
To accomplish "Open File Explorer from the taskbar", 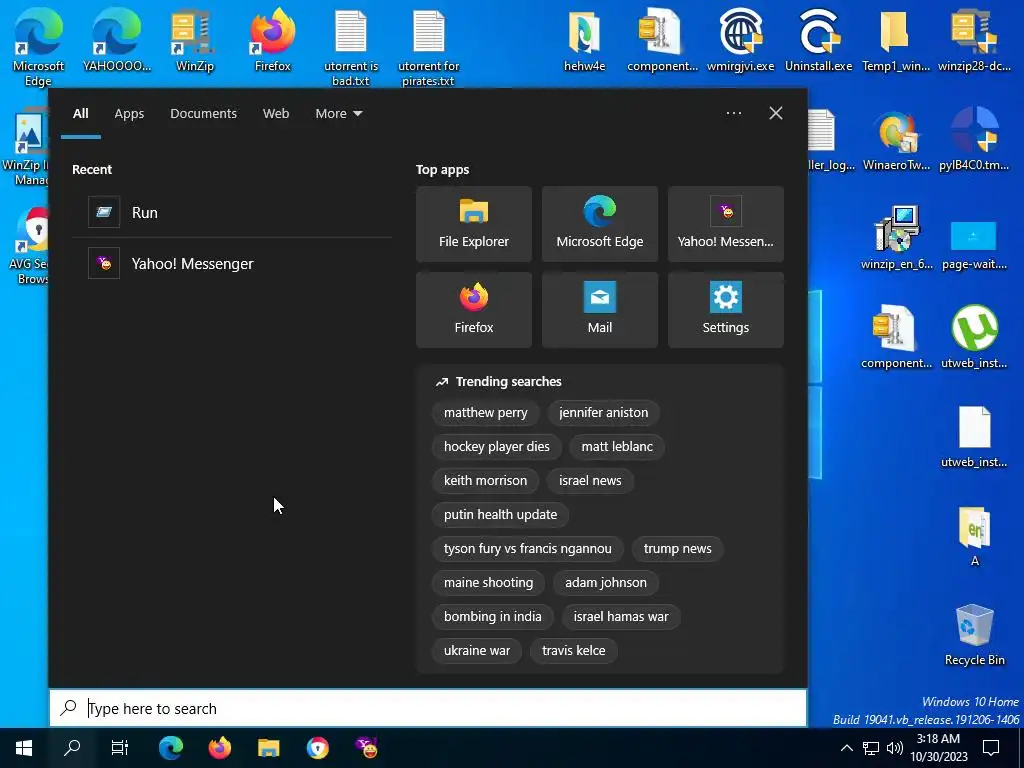I will (x=268, y=748).
